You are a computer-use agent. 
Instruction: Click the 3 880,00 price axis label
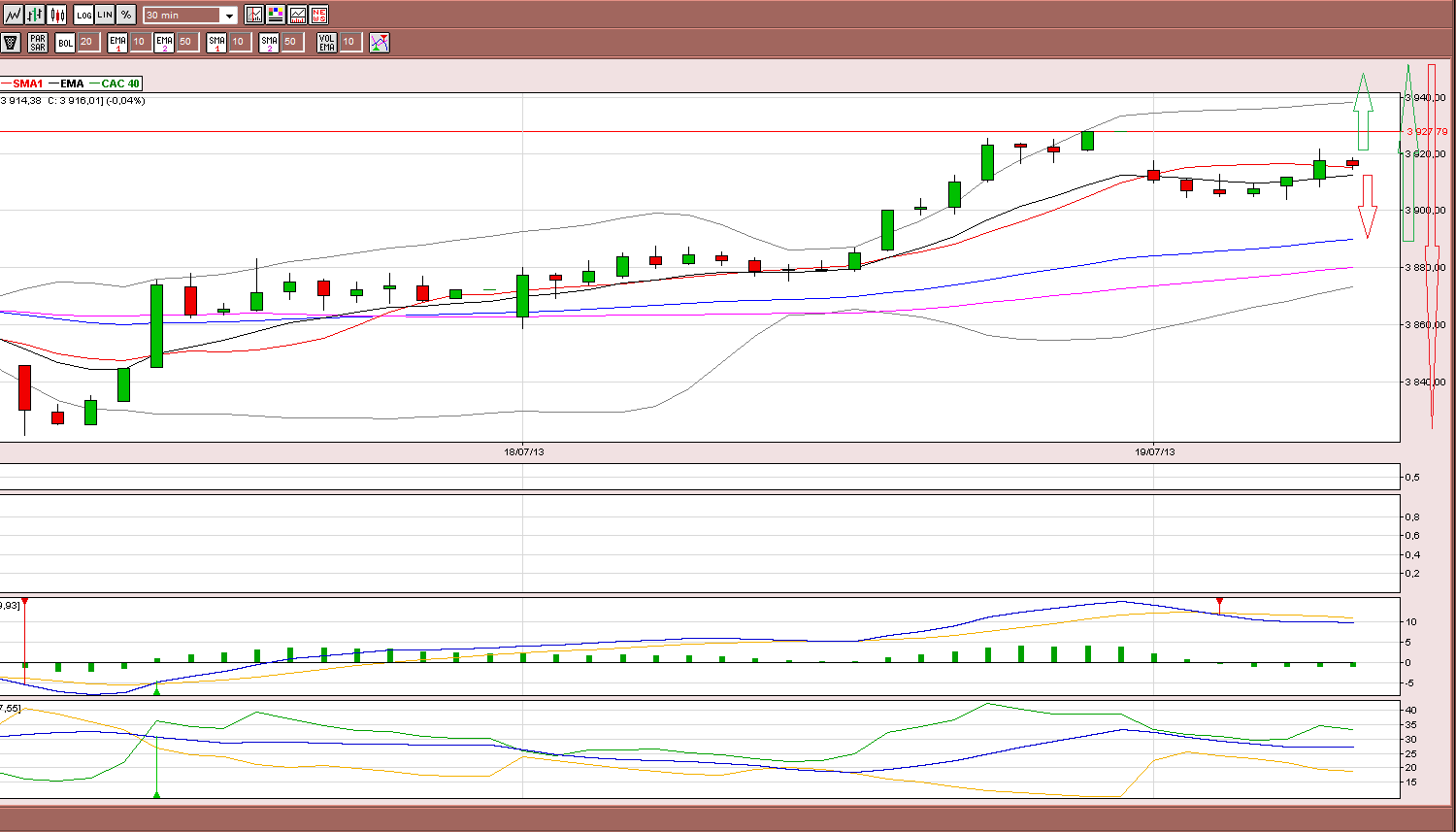[x=1427, y=268]
